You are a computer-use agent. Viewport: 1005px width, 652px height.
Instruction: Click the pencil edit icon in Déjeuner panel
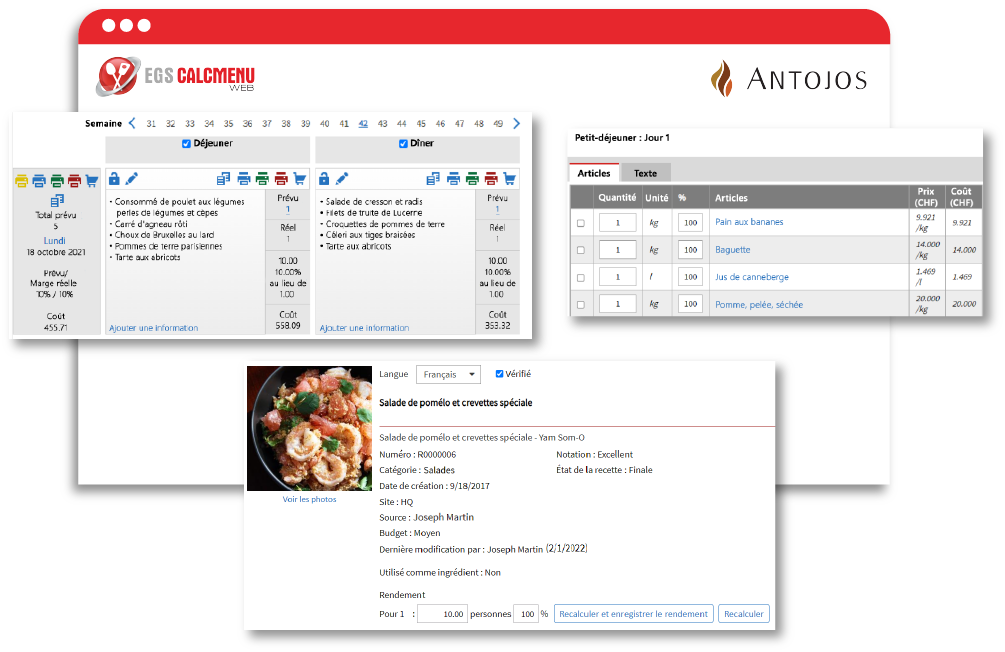point(131,178)
